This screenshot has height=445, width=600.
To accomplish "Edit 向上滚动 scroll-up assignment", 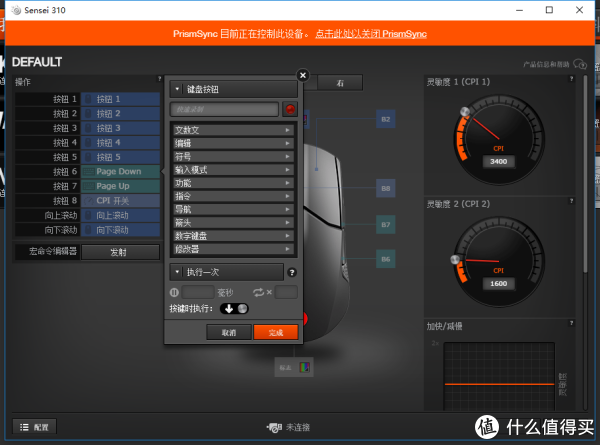I will click(121, 215).
